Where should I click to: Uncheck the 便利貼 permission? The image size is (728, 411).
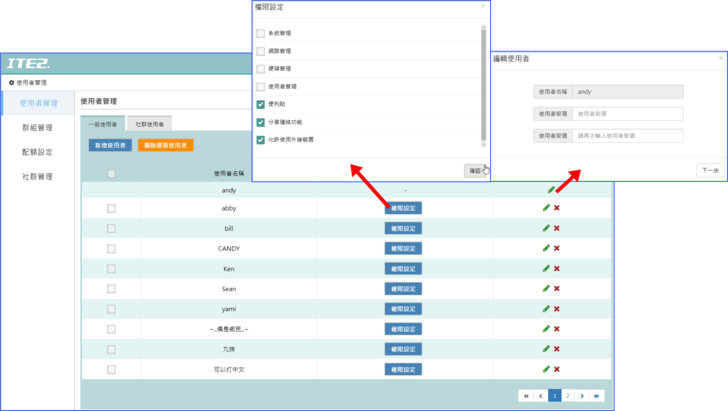click(261, 104)
